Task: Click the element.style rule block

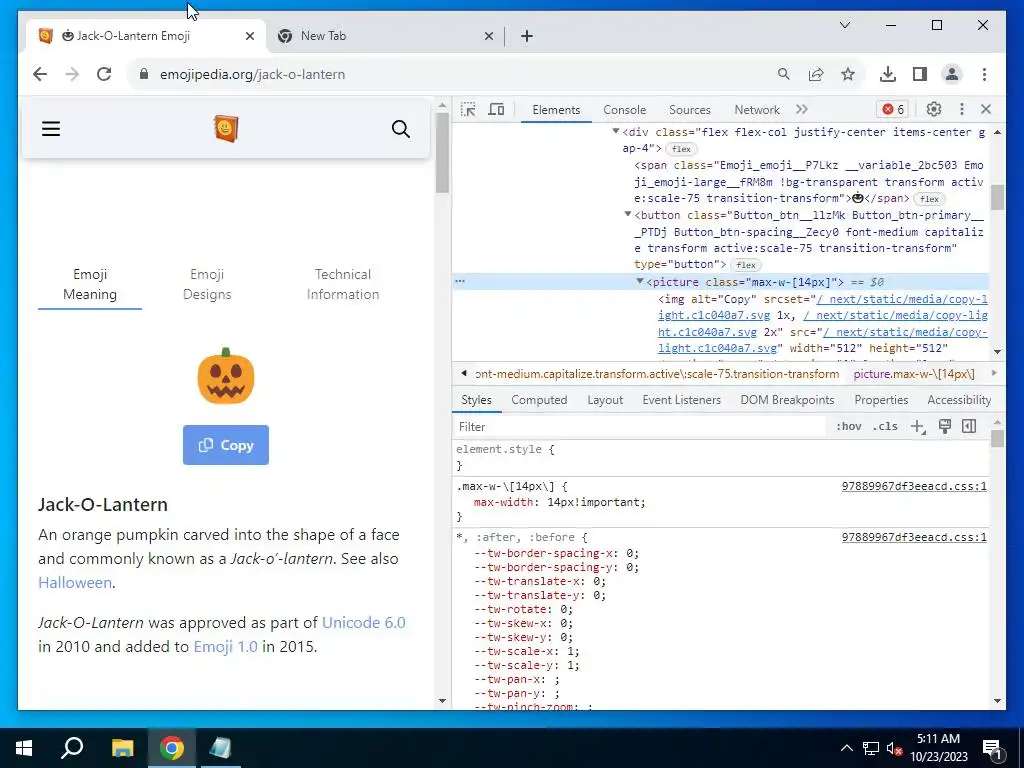Action: (x=720, y=457)
